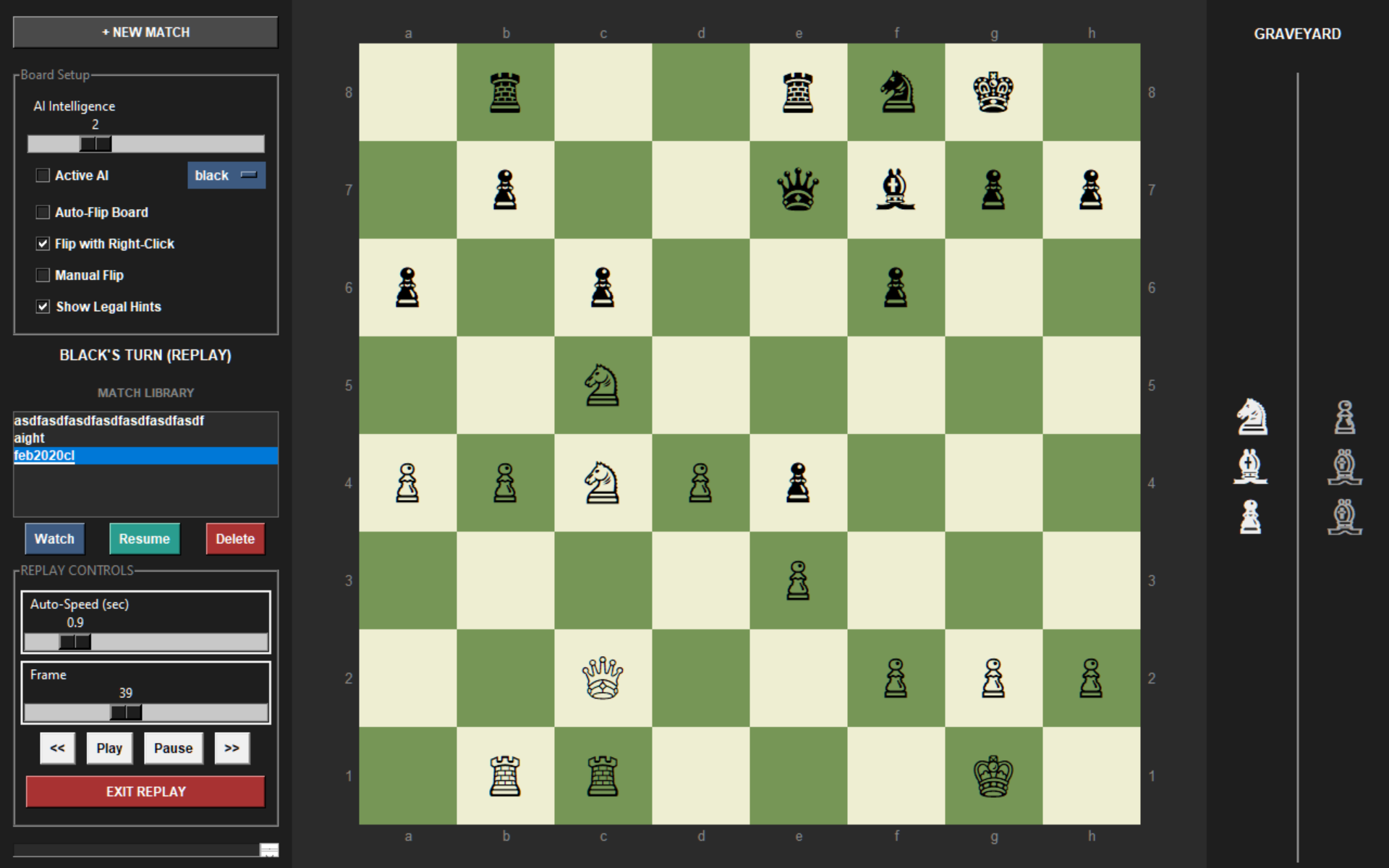This screenshot has width=1389, height=868.
Task: Start a new match
Action: 145,33
